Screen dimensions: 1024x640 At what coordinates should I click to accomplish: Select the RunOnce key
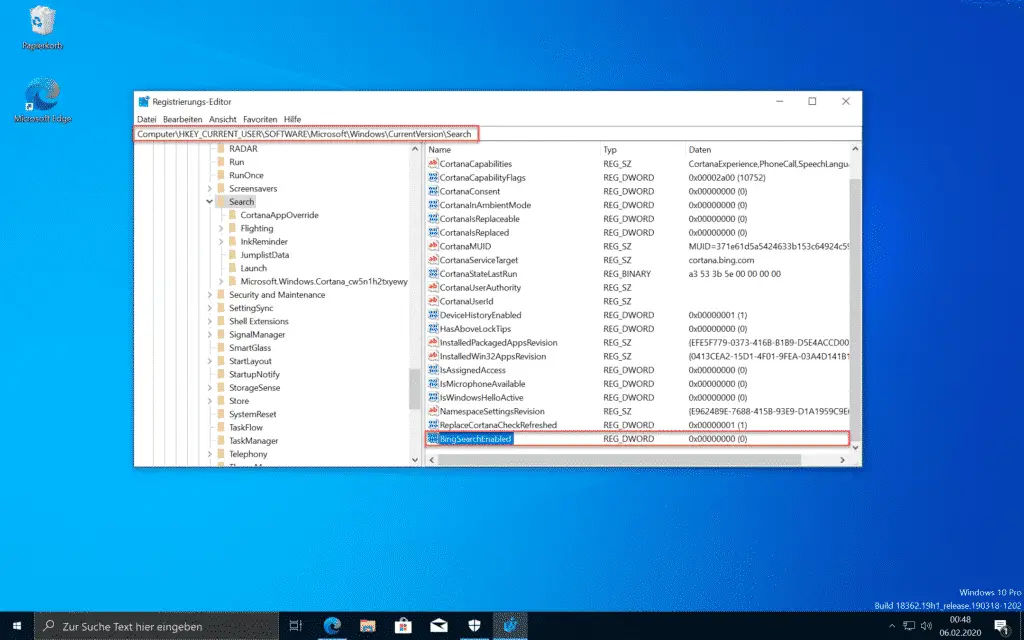coord(246,175)
